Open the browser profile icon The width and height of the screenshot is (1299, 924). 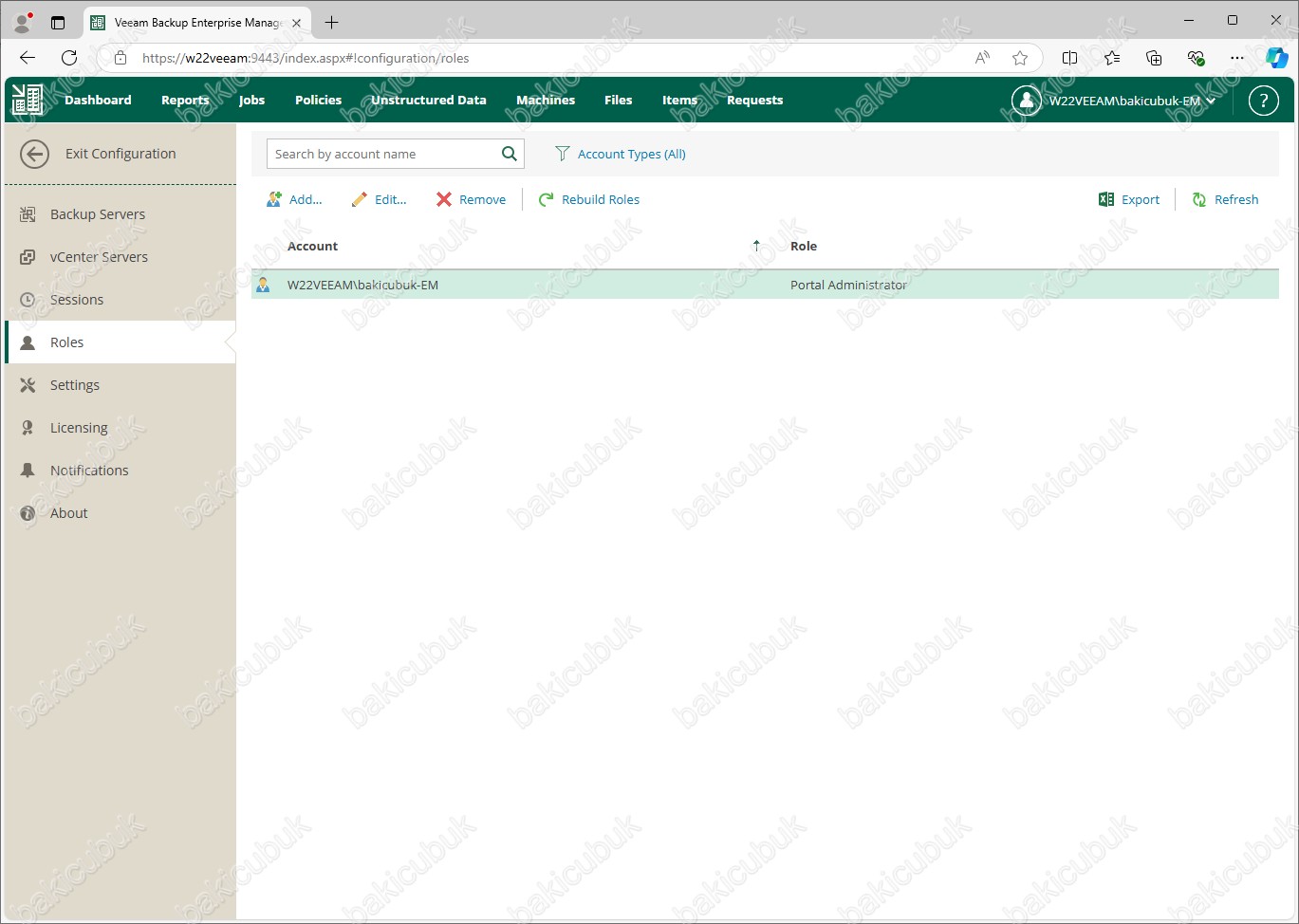pyautogui.click(x=23, y=22)
